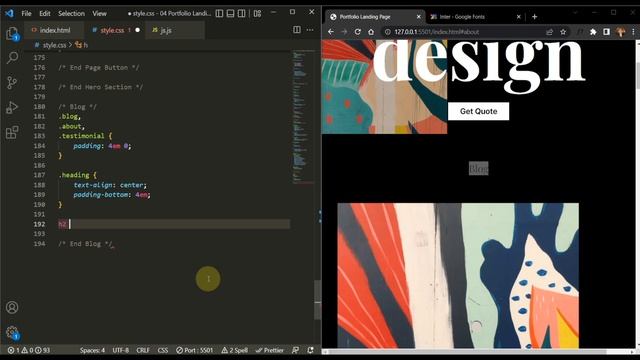
Task: Place cursor on line 192 h2
Action: (x=62, y=224)
